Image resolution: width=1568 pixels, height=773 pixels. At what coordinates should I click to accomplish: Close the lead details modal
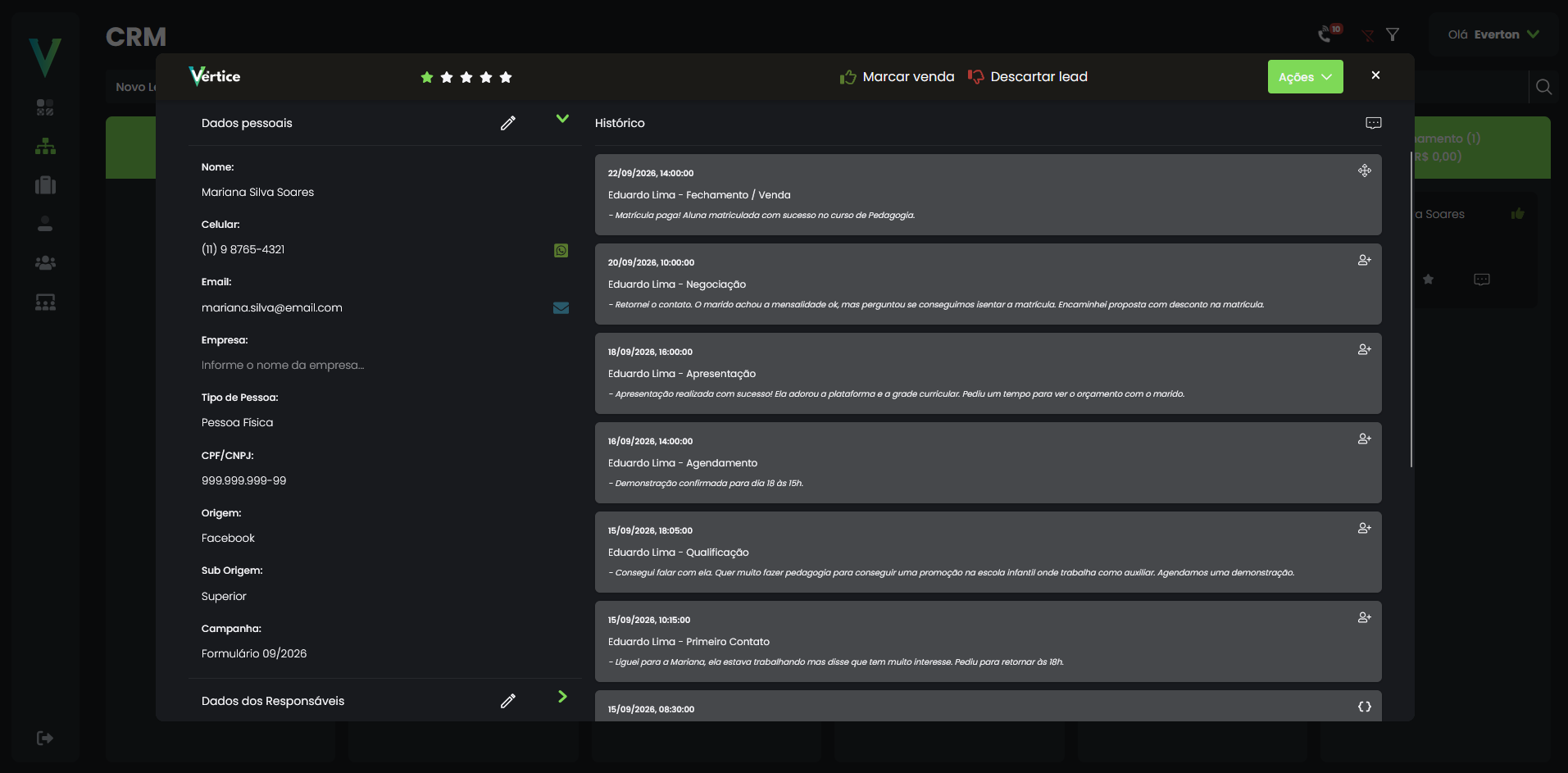click(1375, 75)
